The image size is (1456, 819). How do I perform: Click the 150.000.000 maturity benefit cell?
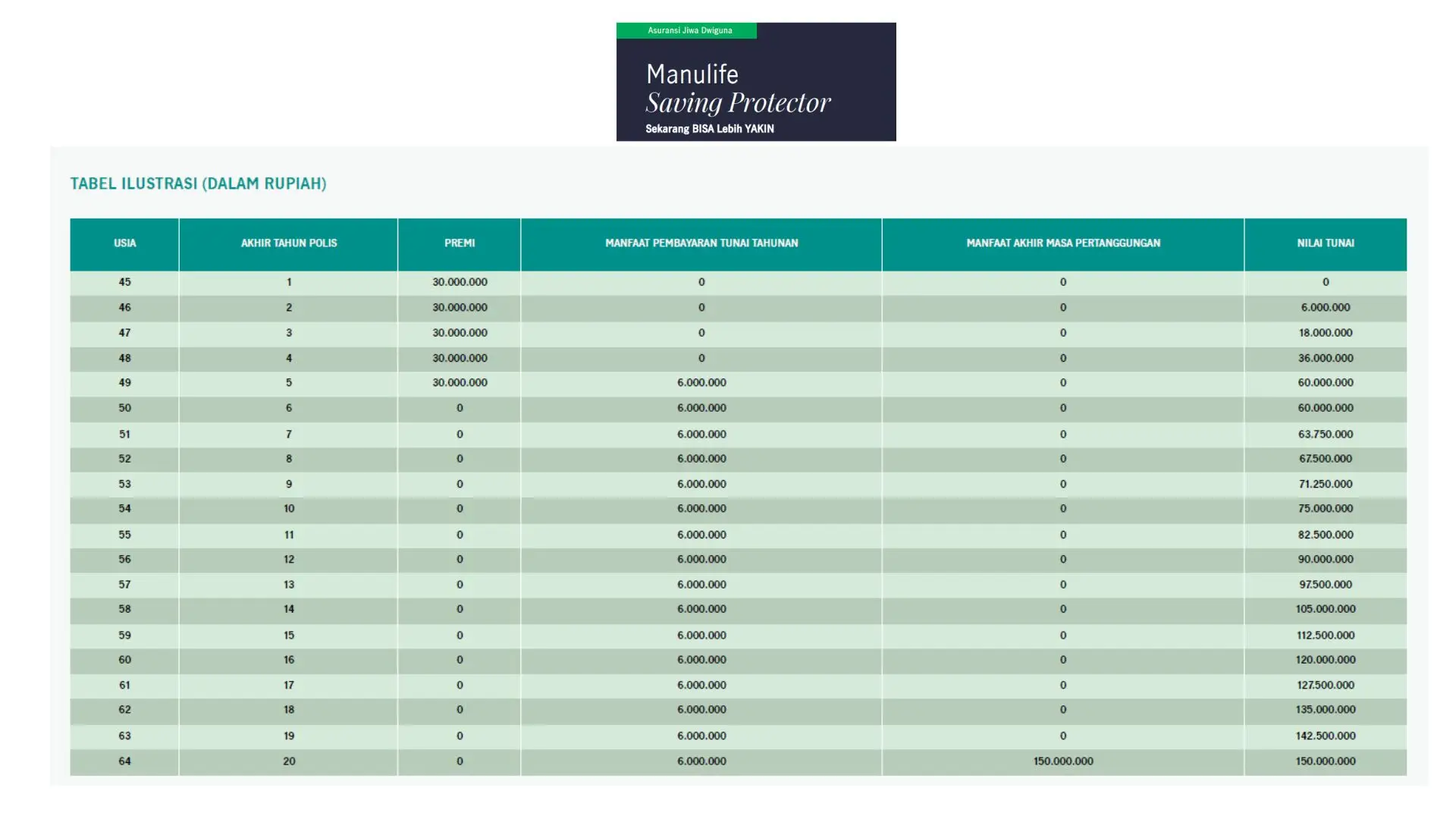pos(1062,761)
